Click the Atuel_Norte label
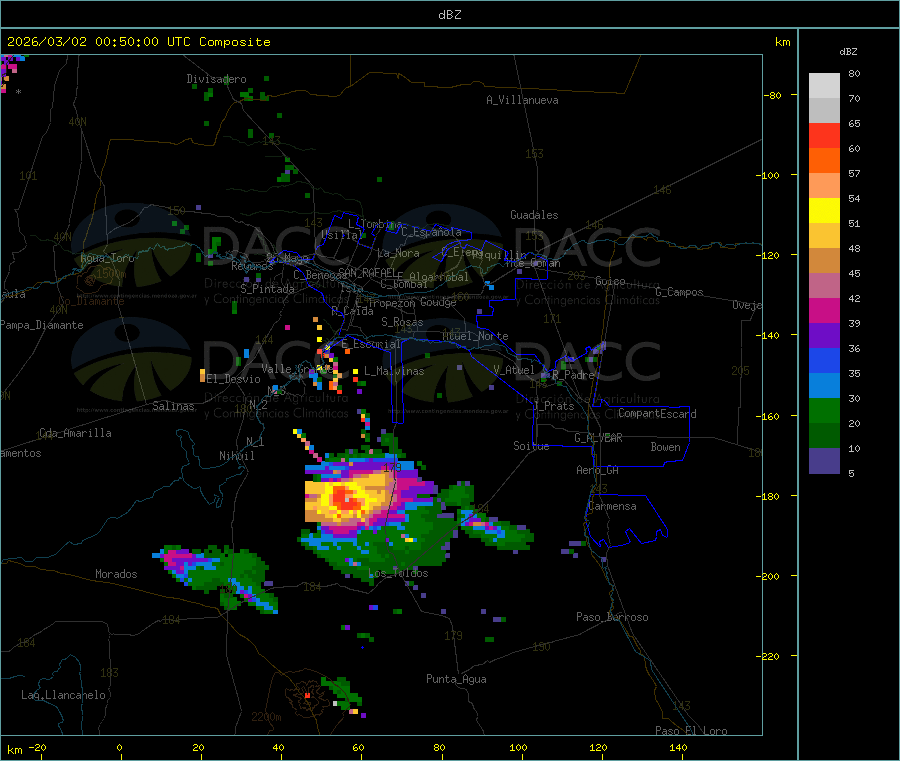The height and width of the screenshot is (761, 900). point(475,336)
